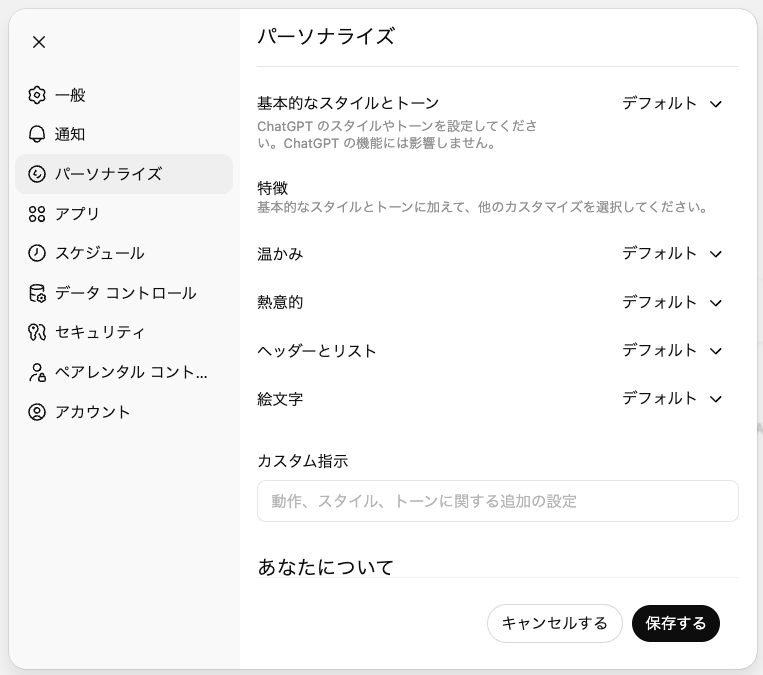Click the セキュリティ key icon

click(x=37, y=332)
